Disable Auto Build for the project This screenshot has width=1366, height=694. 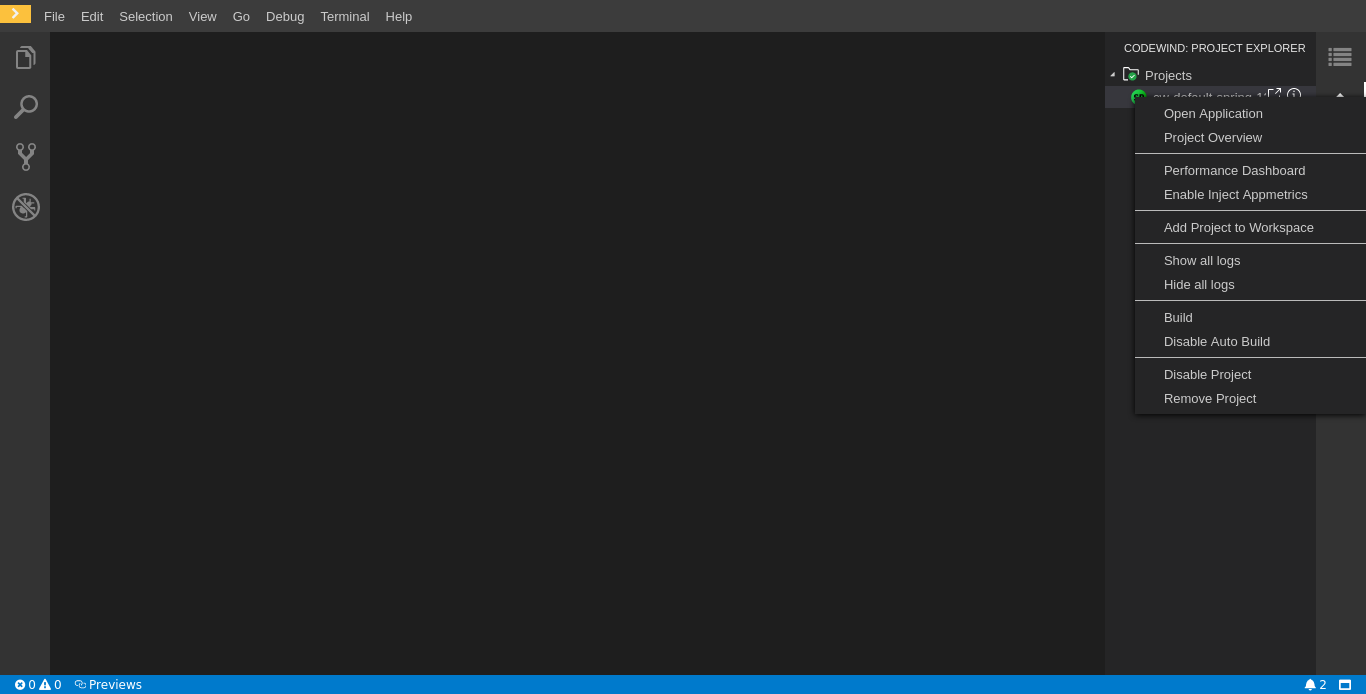1217,341
